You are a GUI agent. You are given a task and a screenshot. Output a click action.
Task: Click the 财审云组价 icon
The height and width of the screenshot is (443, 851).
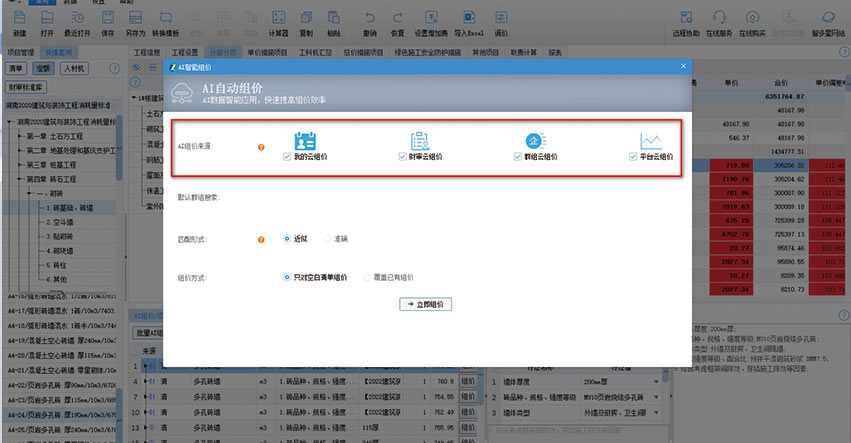pyautogui.click(x=420, y=141)
